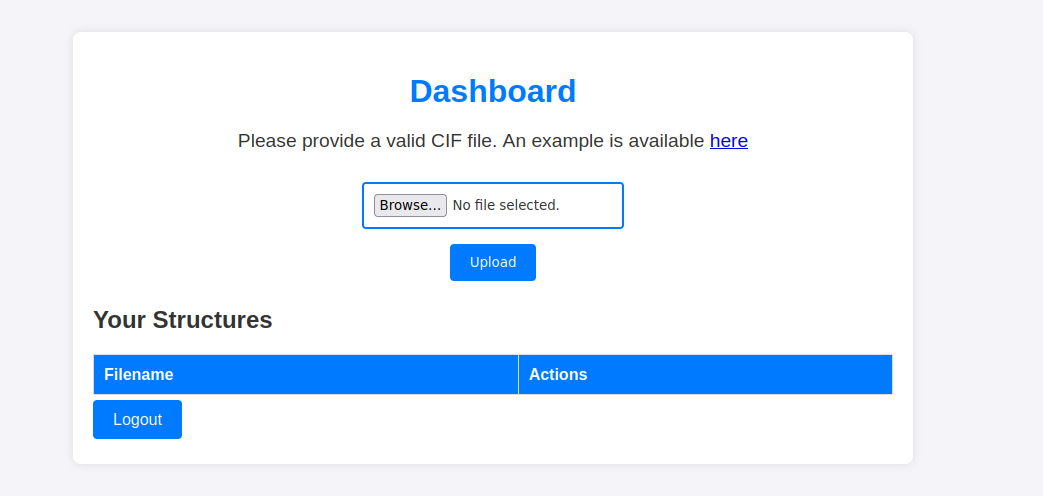Select the Actions column header
The width and height of the screenshot is (1043, 496).
pyautogui.click(x=558, y=375)
